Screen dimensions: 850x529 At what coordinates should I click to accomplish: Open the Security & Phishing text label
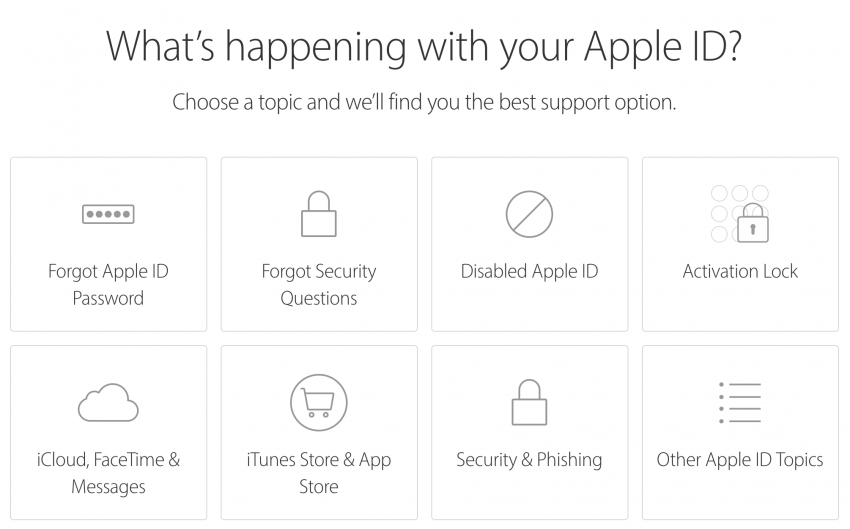(x=529, y=460)
